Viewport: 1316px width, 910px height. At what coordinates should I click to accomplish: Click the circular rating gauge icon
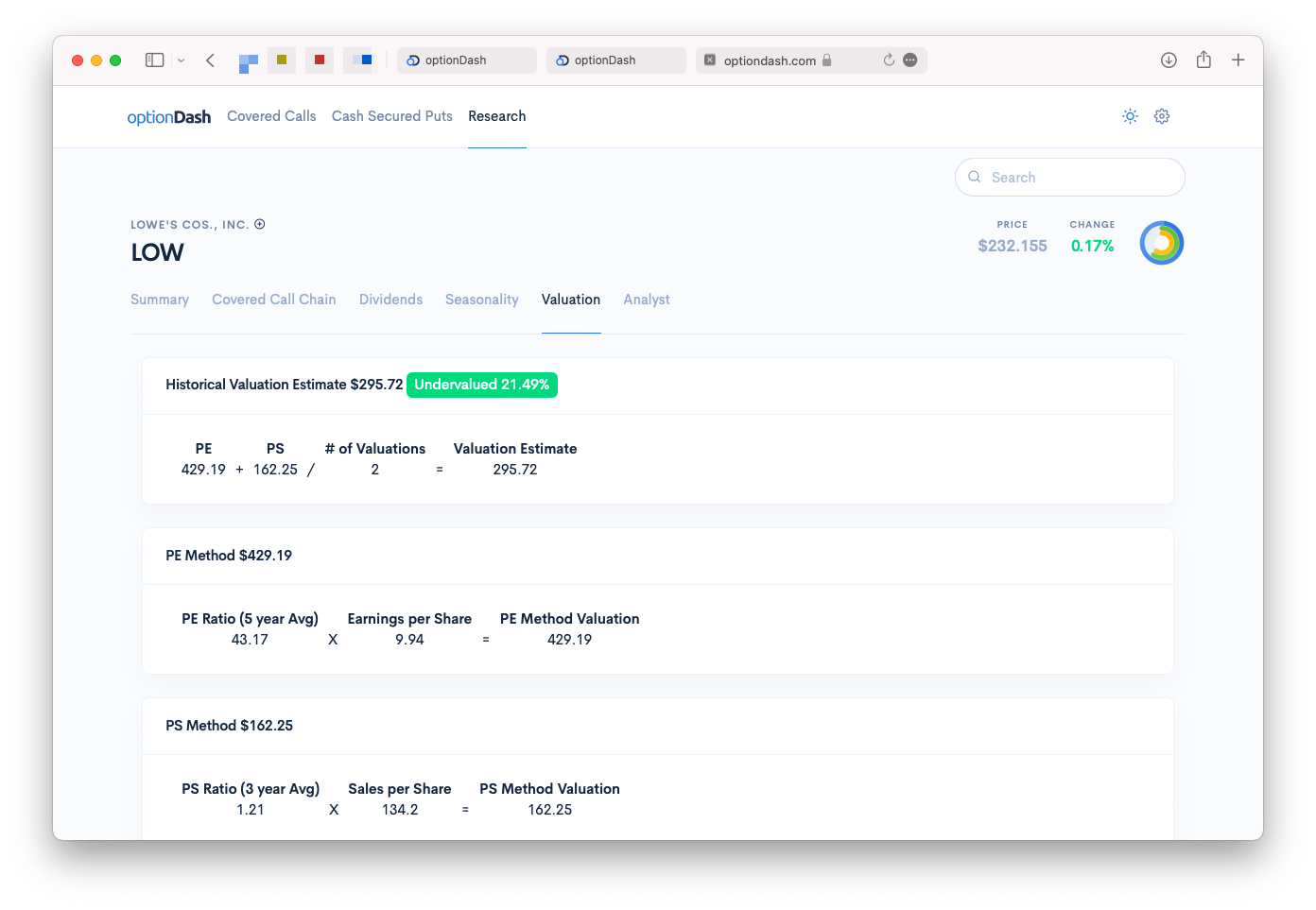1162,244
